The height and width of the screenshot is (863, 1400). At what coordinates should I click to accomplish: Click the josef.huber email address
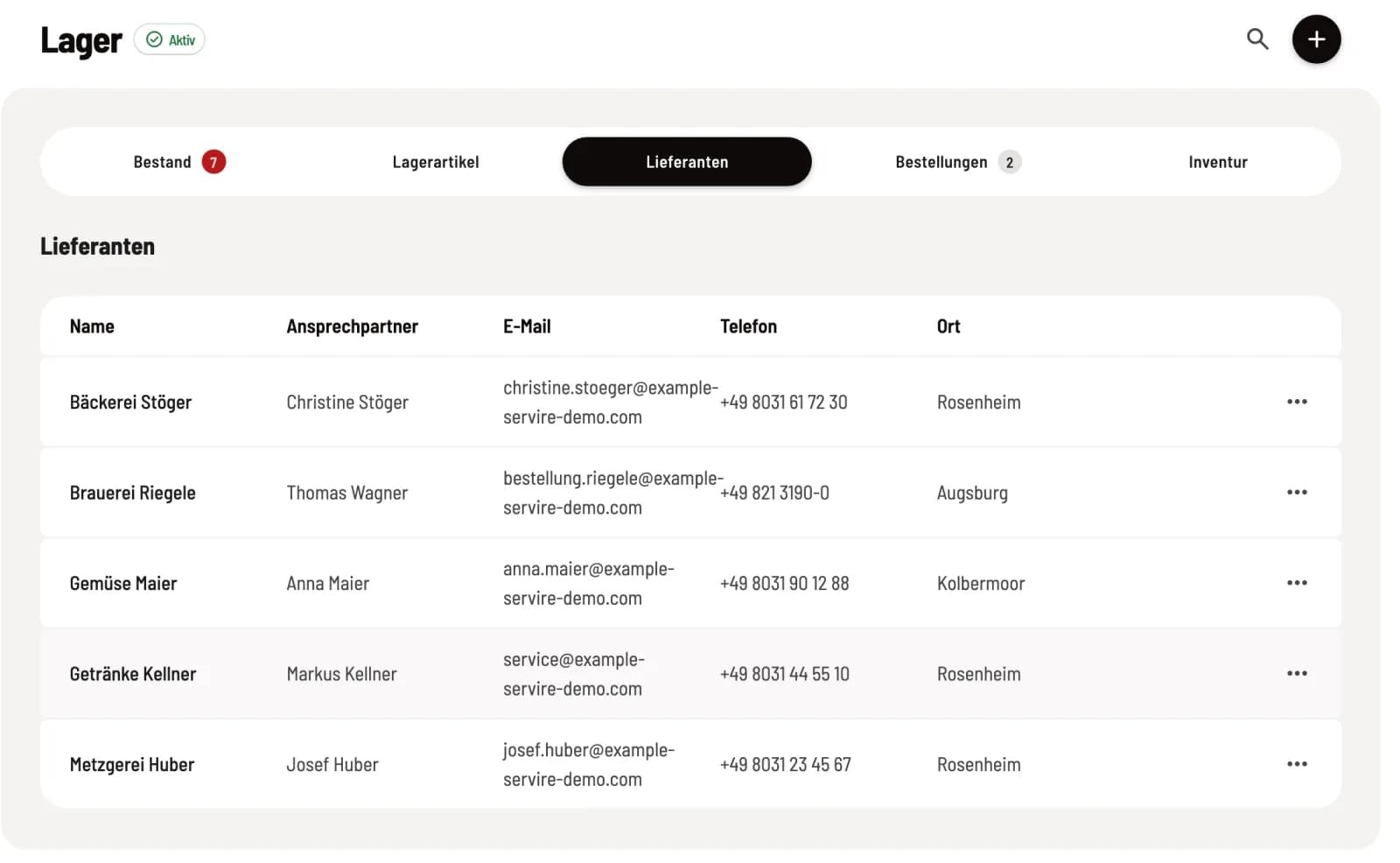click(x=589, y=765)
